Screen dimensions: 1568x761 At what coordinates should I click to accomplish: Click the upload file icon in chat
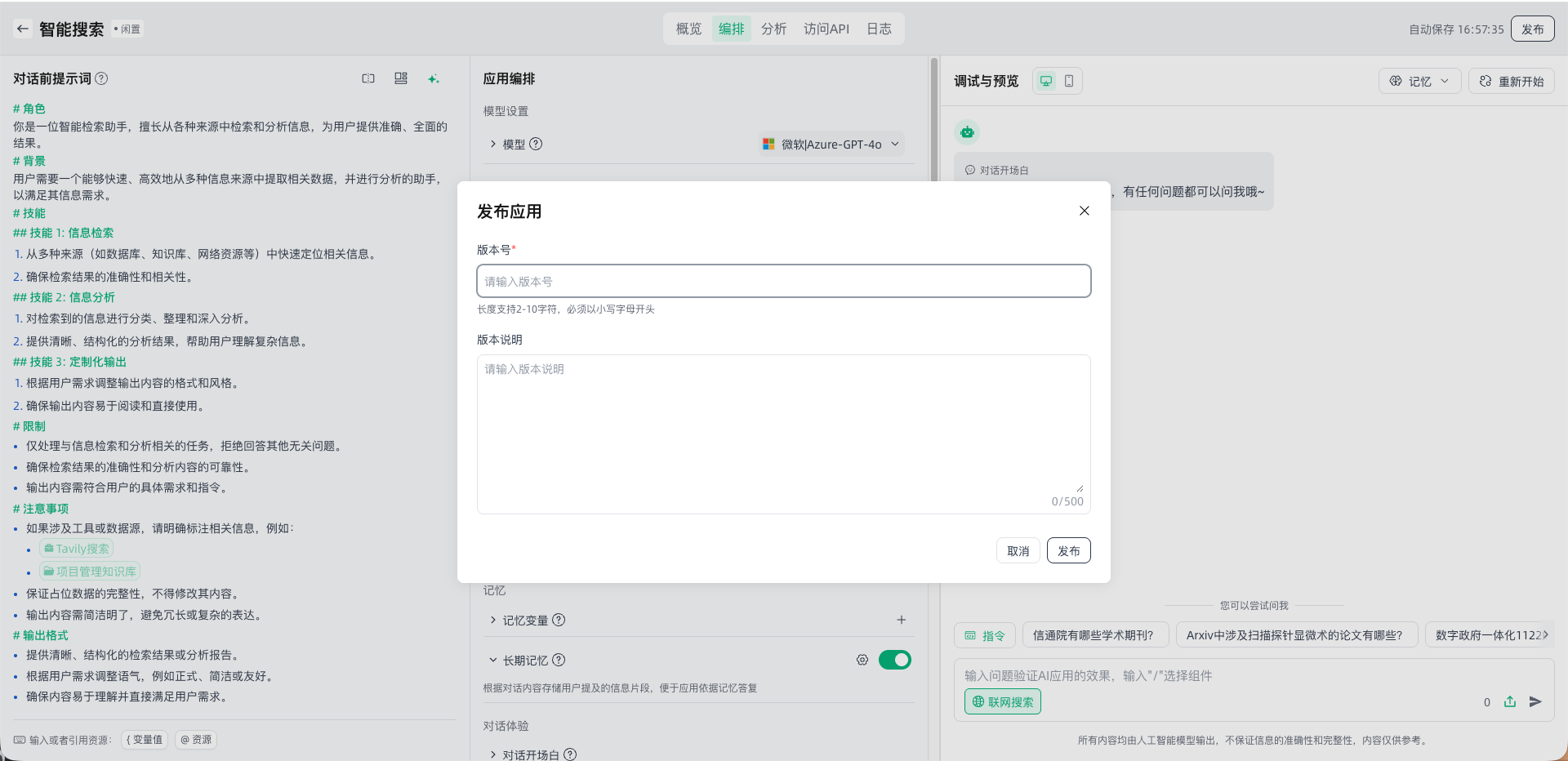point(1510,701)
